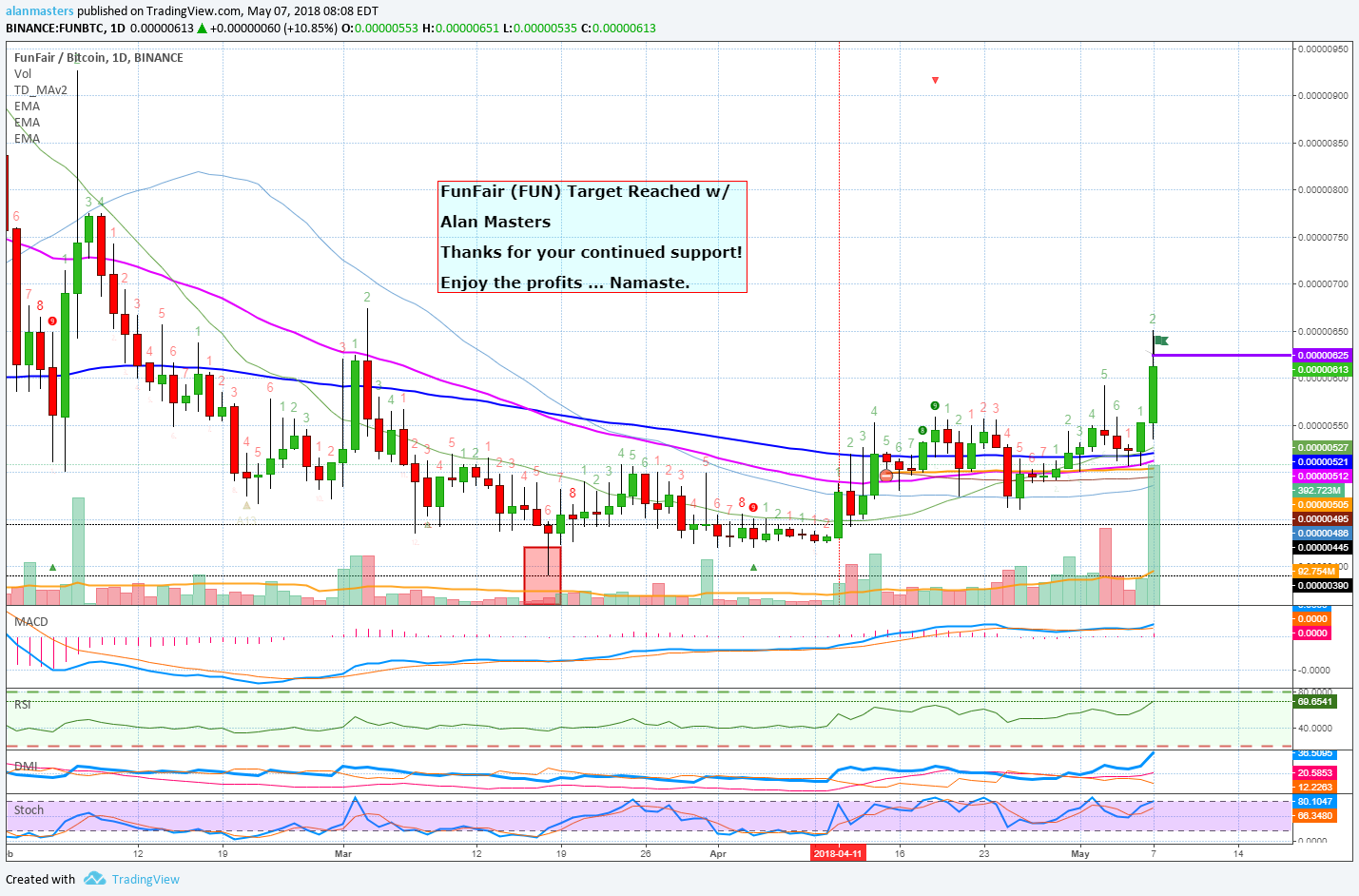Image resolution: width=1359 pixels, height=896 pixels.
Task: Click the DMI value 36.5095 label
Action: point(1314,753)
